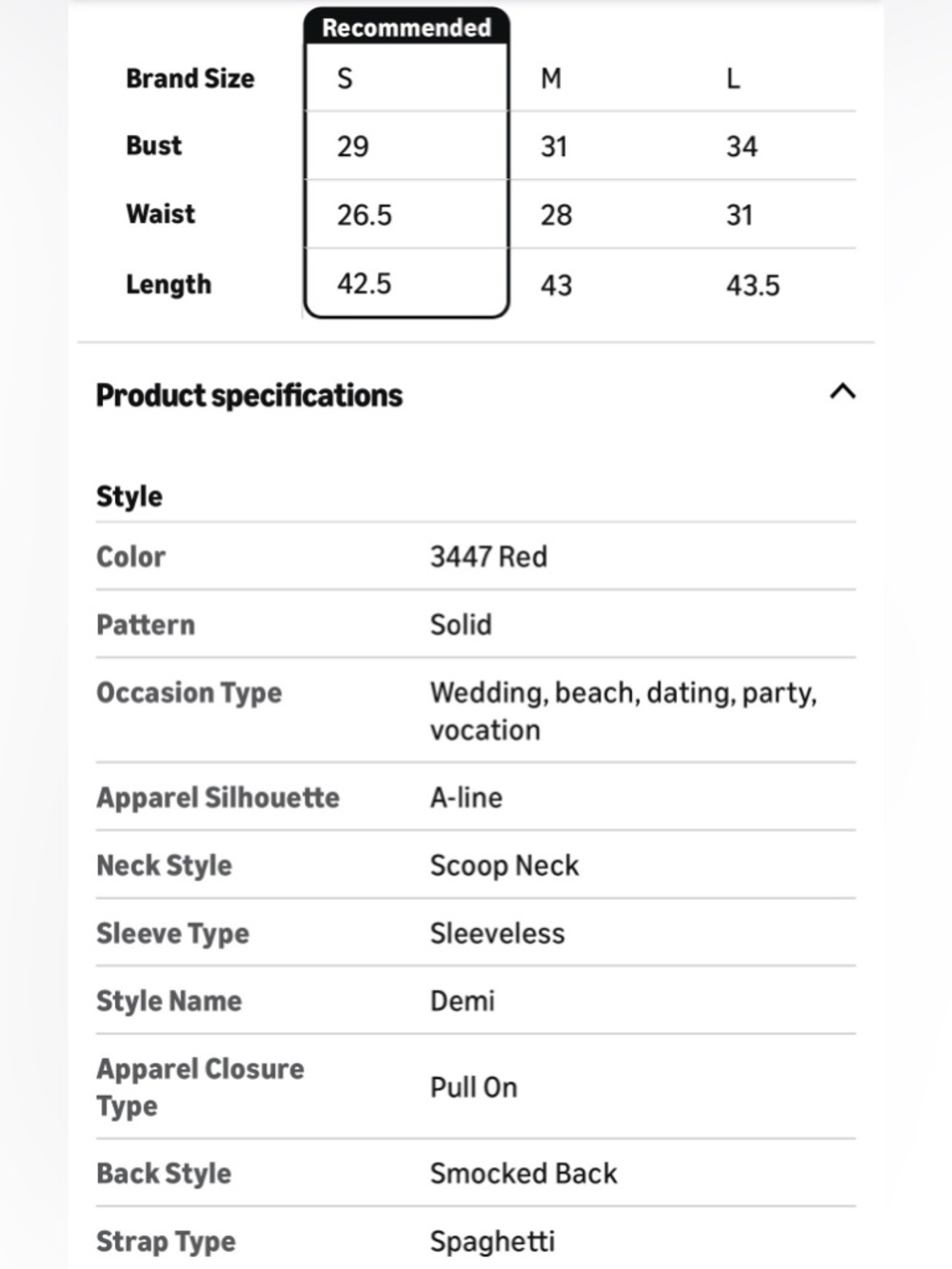Screen dimensions: 952x1269
Task: Click the Brand Size row header
Action: pos(190,78)
